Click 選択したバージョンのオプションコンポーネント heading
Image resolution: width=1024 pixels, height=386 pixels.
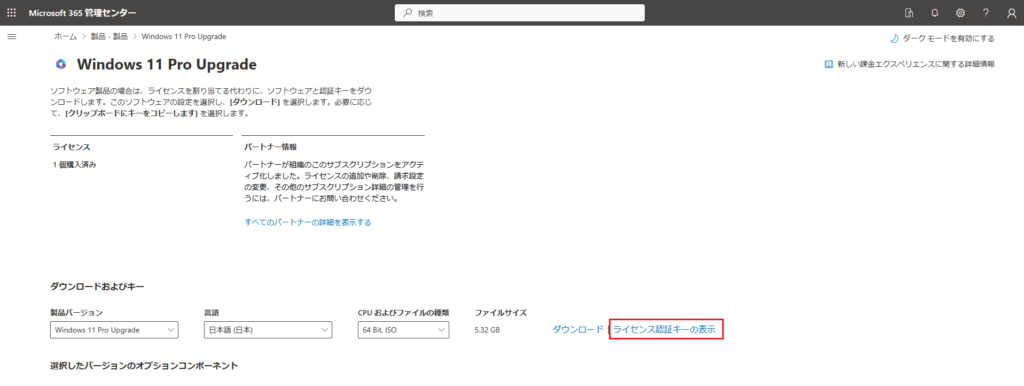[x=144, y=366]
